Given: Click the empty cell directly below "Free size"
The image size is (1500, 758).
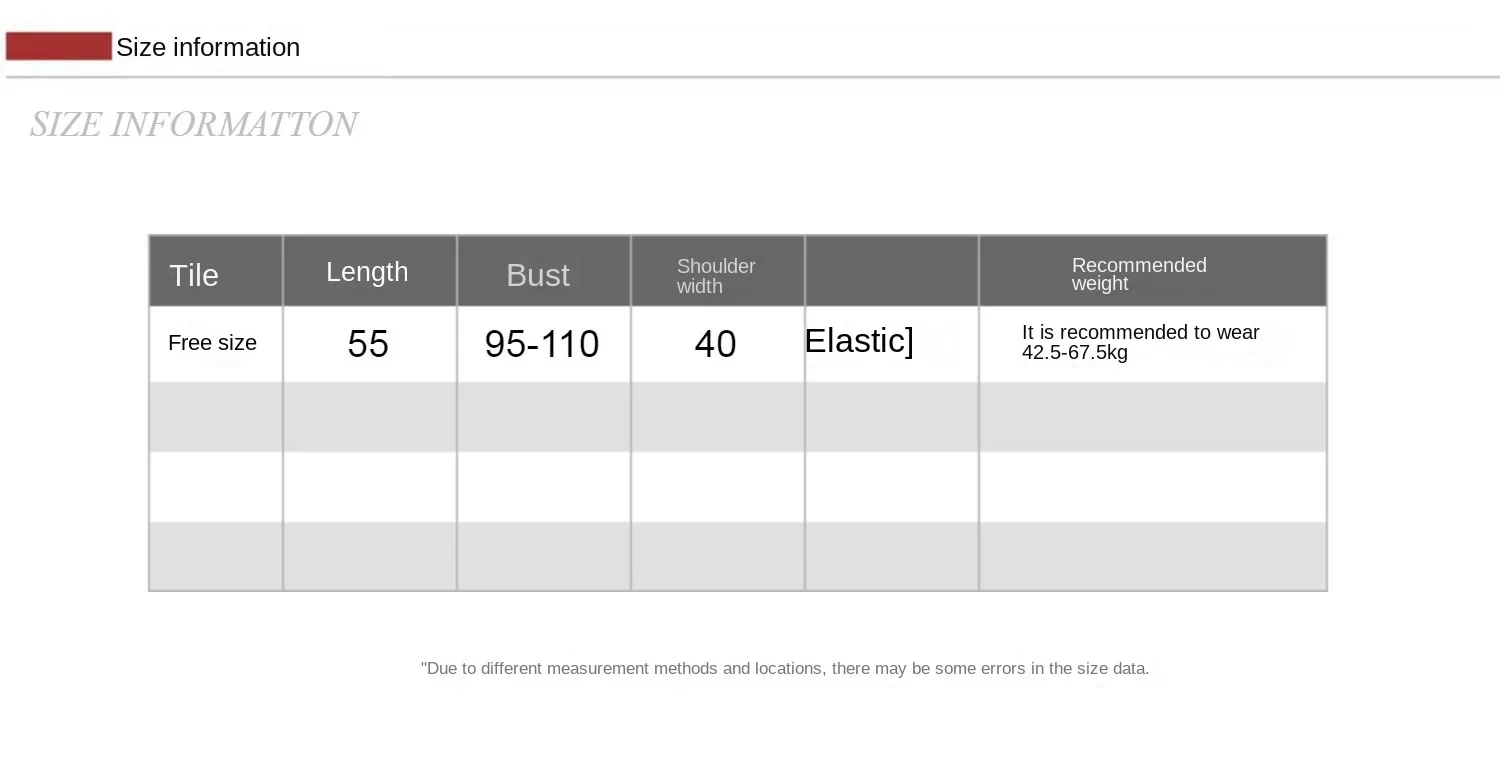Looking at the screenshot, I should point(216,417).
